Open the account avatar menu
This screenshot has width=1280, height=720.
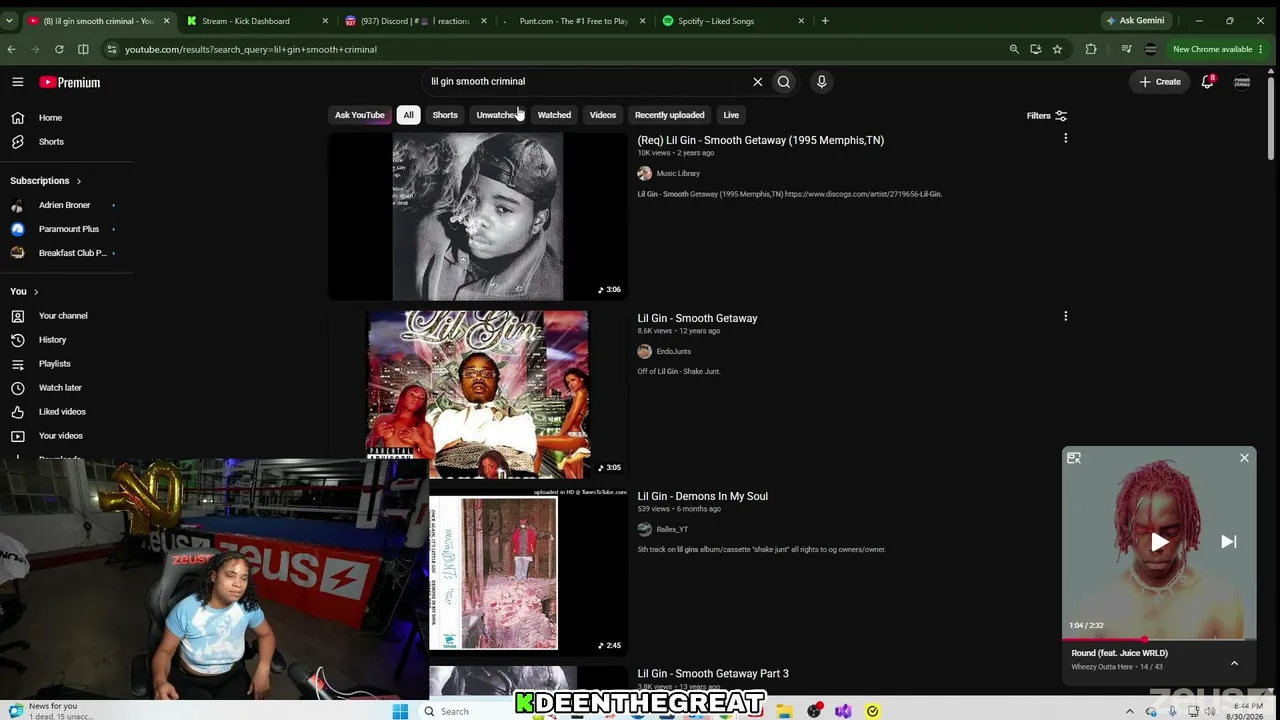(1242, 82)
